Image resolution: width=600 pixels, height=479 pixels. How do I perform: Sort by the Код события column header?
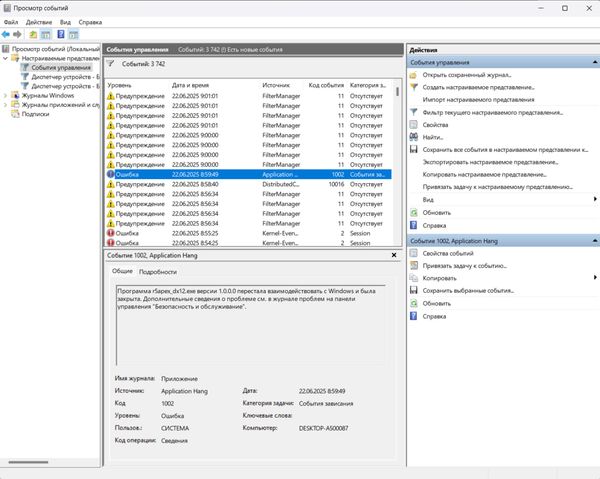[326, 85]
